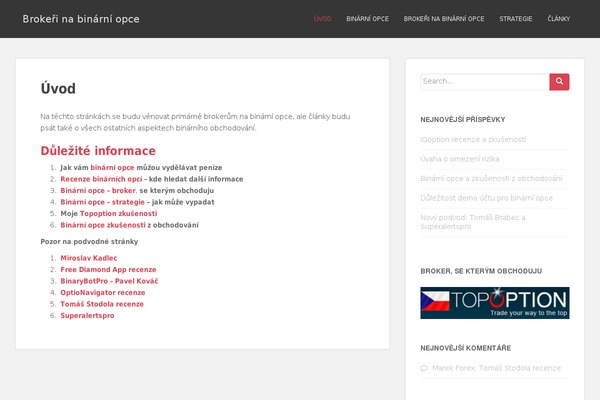The width and height of the screenshot is (600, 400).
Task: Open the Strategie menu item
Action: 515,19
